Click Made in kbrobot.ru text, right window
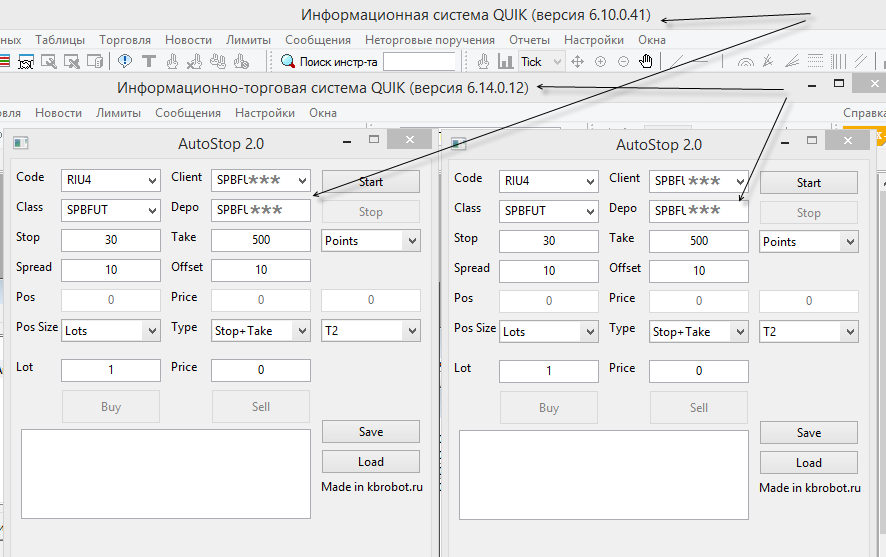The width and height of the screenshot is (886, 557). pos(810,488)
